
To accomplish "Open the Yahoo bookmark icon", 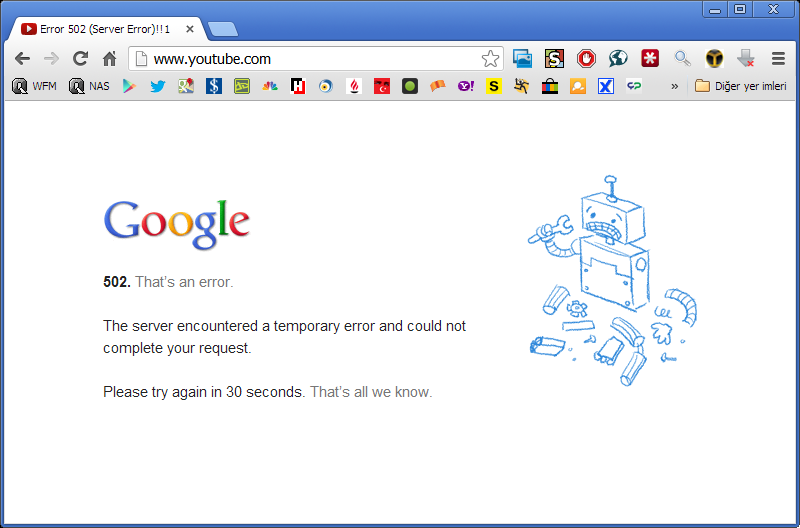I will point(465,86).
